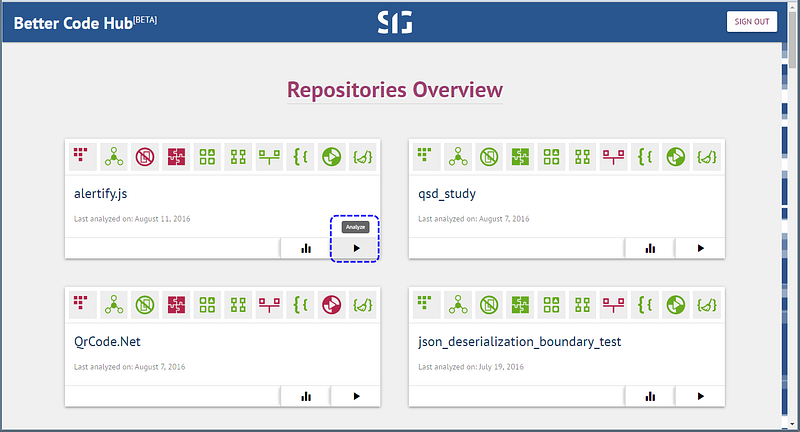Click the Repositories Overview heading
This screenshot has width=800, height=432.
tap(395, 90)
